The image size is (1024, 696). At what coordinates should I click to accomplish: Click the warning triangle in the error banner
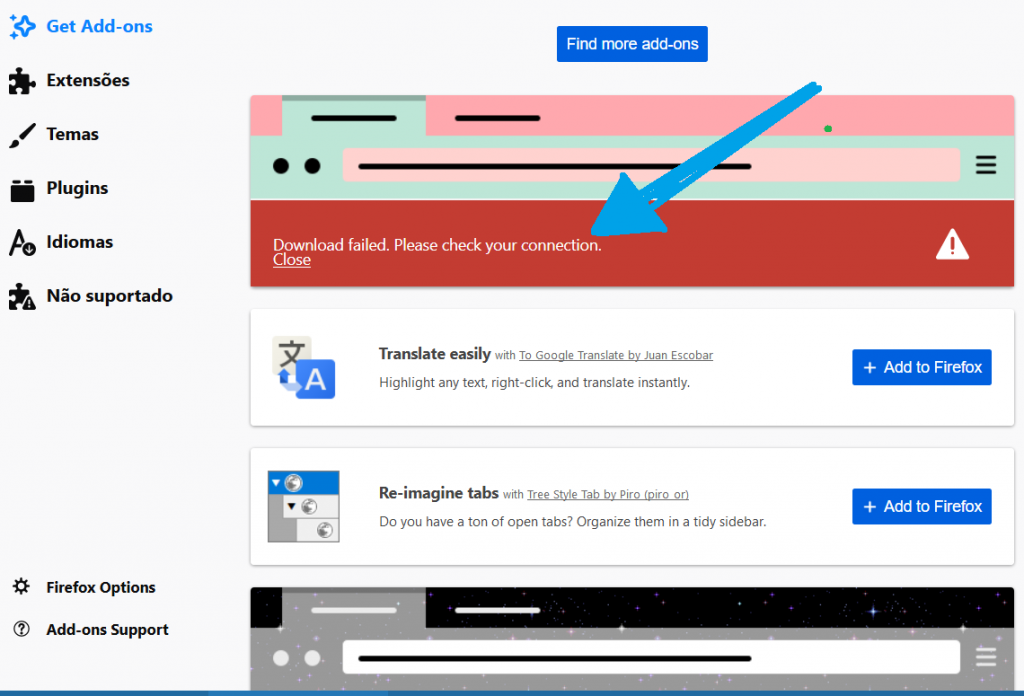point(952,245)
